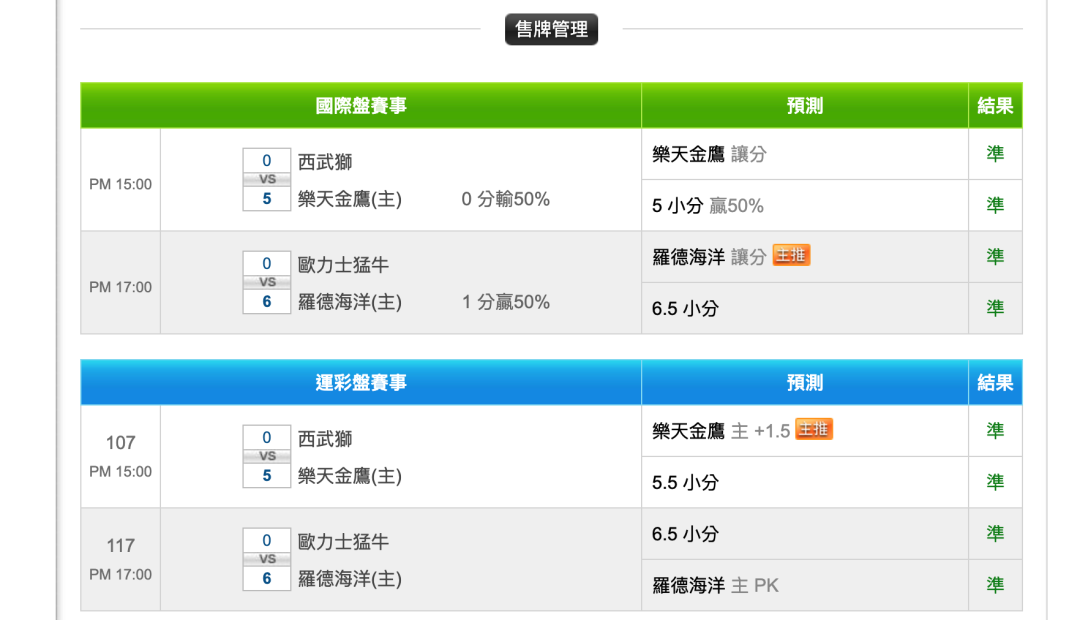Click team name 歐力士猛牛 in 運彩盤賽事
Viewport: 1080px width, 620px height.
pyautogui.click(x=343, y=541)
